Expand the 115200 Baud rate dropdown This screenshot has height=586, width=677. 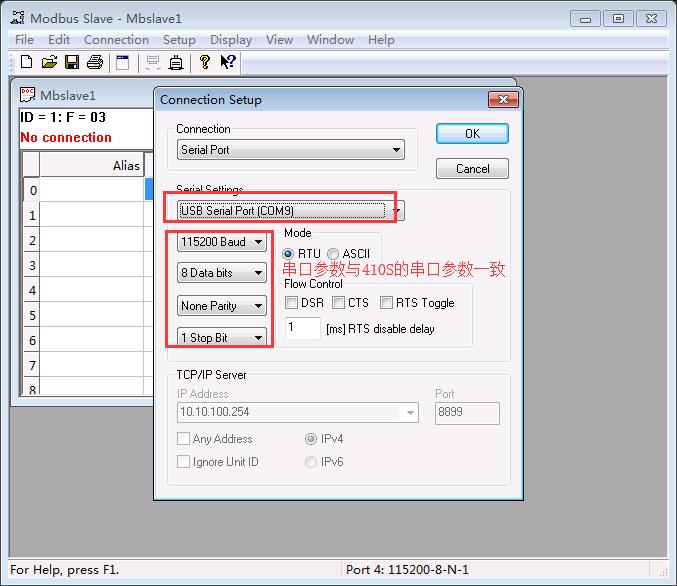(222, 242)
